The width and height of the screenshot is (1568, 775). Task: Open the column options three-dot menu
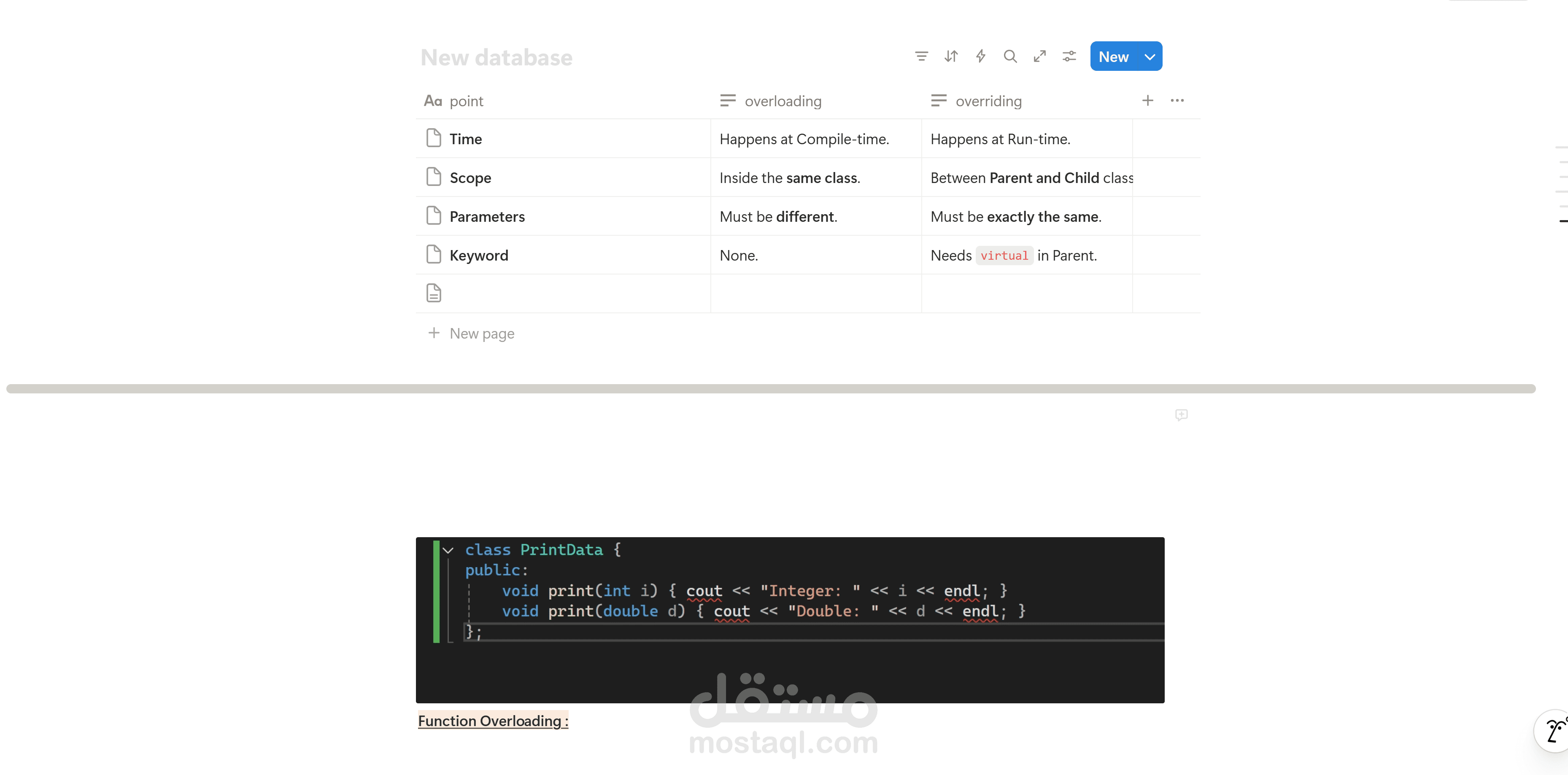point(1177,100)
